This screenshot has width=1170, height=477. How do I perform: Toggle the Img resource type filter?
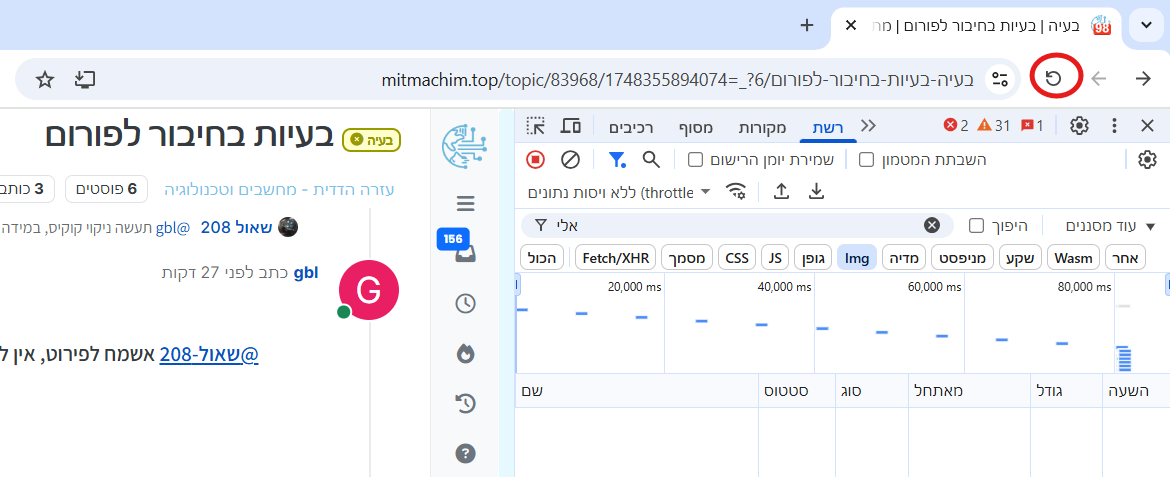click(857, 258)
